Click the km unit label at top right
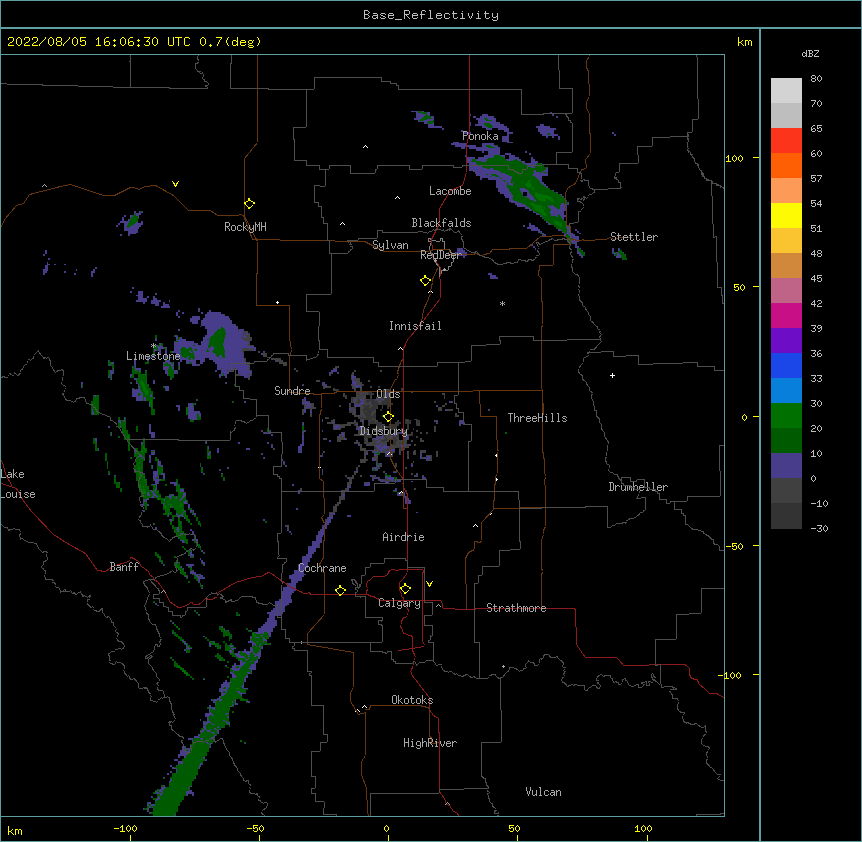 [x=744, y=42]
